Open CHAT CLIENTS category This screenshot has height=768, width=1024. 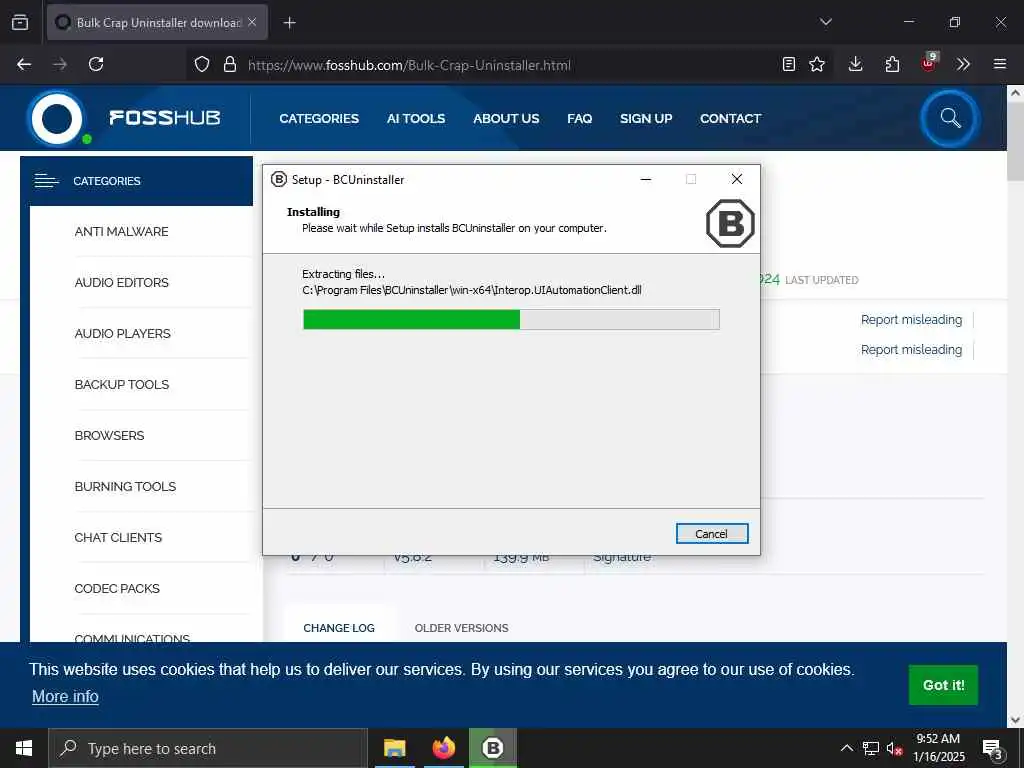point(118,537)
